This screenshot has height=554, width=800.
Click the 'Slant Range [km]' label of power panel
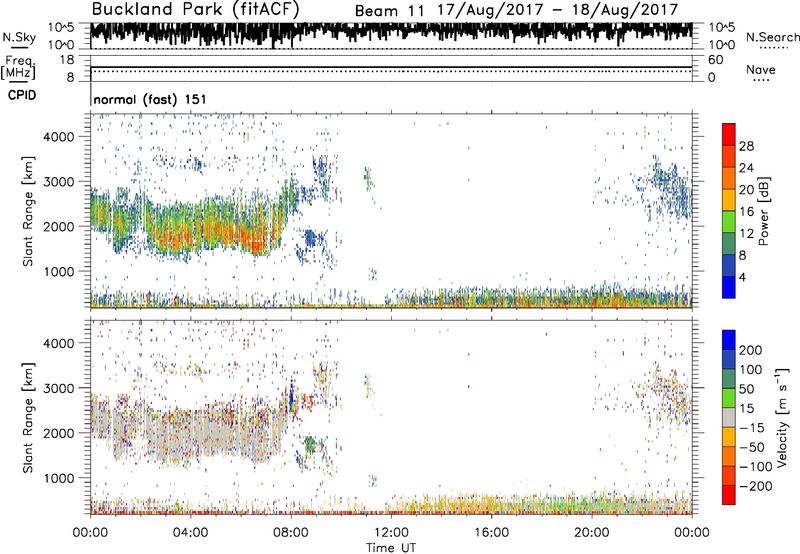[28, 211]
